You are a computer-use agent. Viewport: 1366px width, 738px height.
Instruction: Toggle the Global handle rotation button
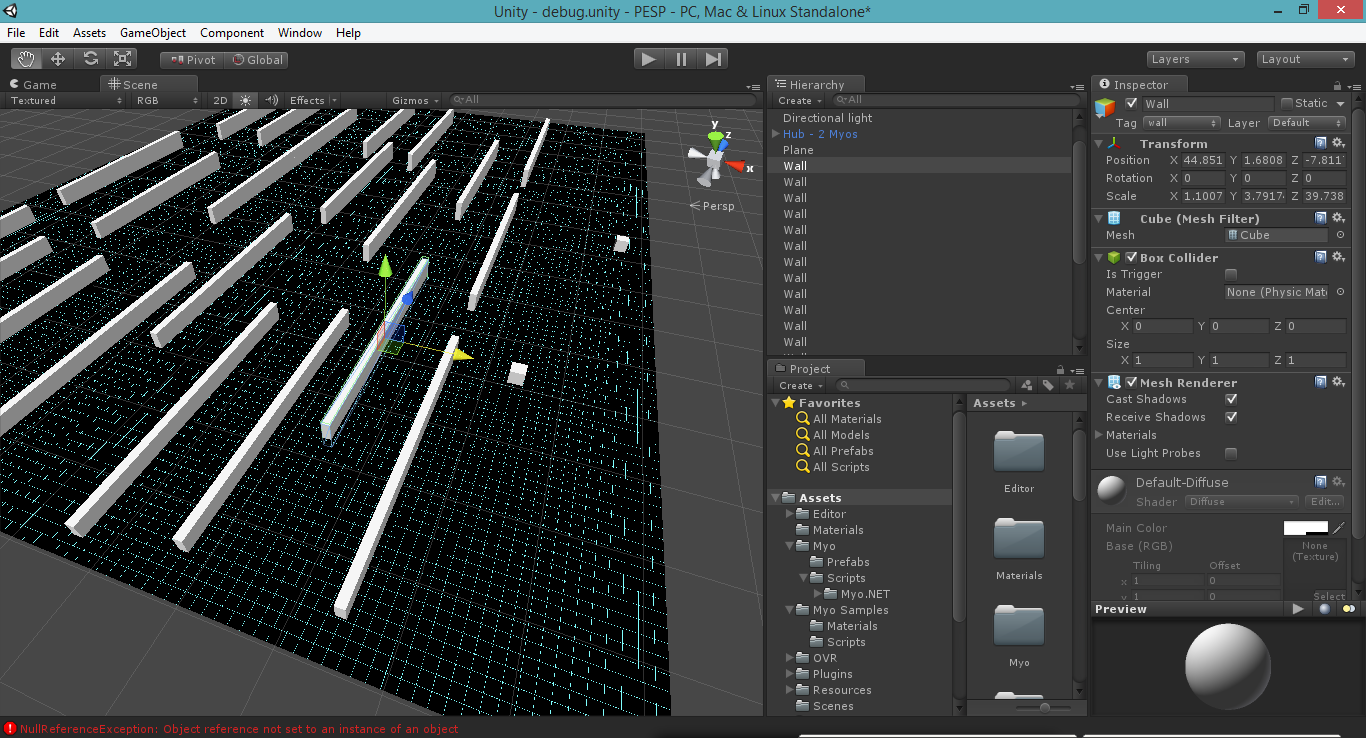257,60
